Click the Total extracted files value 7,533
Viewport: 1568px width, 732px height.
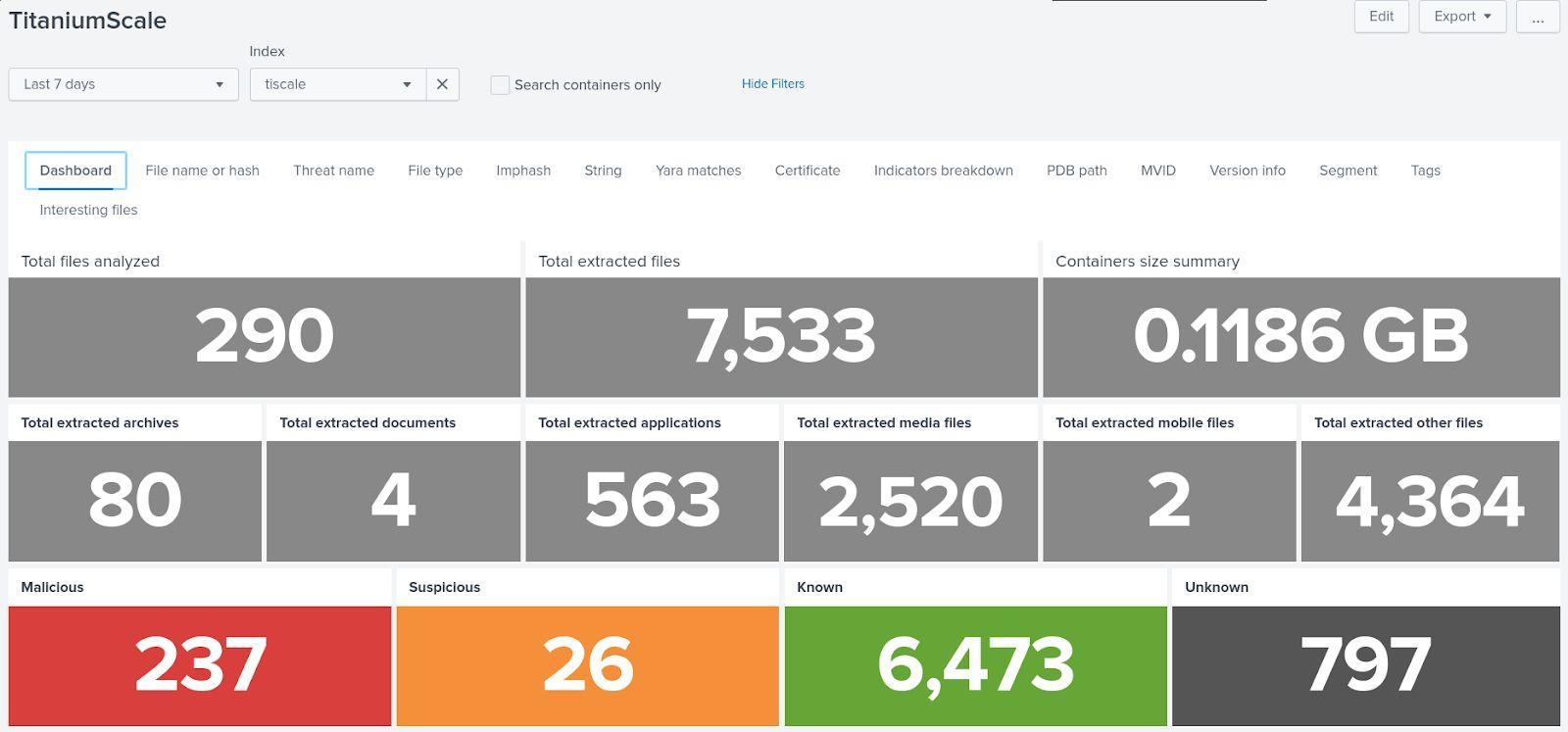[781, 336]
